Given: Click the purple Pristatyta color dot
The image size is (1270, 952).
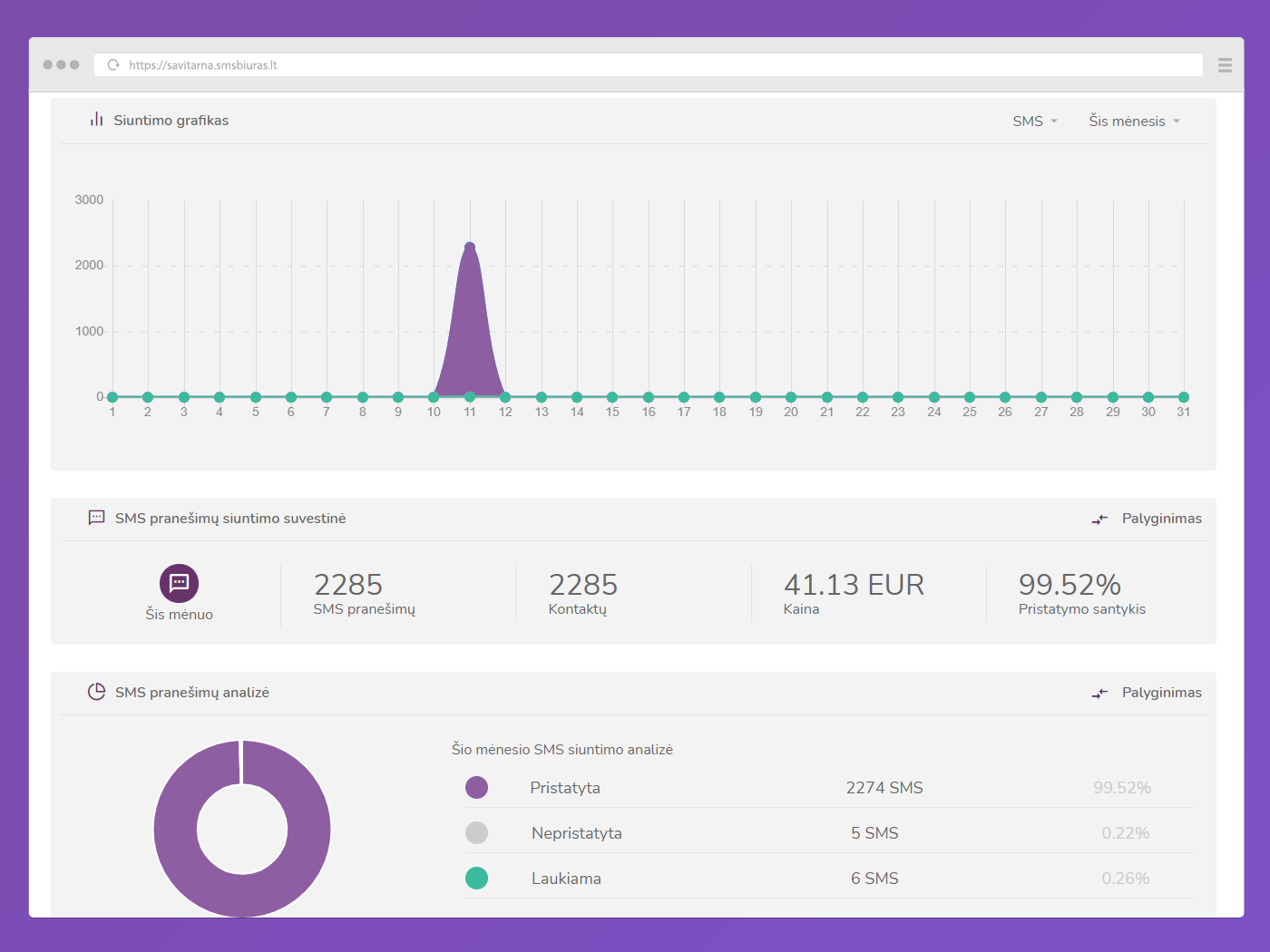Looking at the screenshot, I should click(476, 787).
